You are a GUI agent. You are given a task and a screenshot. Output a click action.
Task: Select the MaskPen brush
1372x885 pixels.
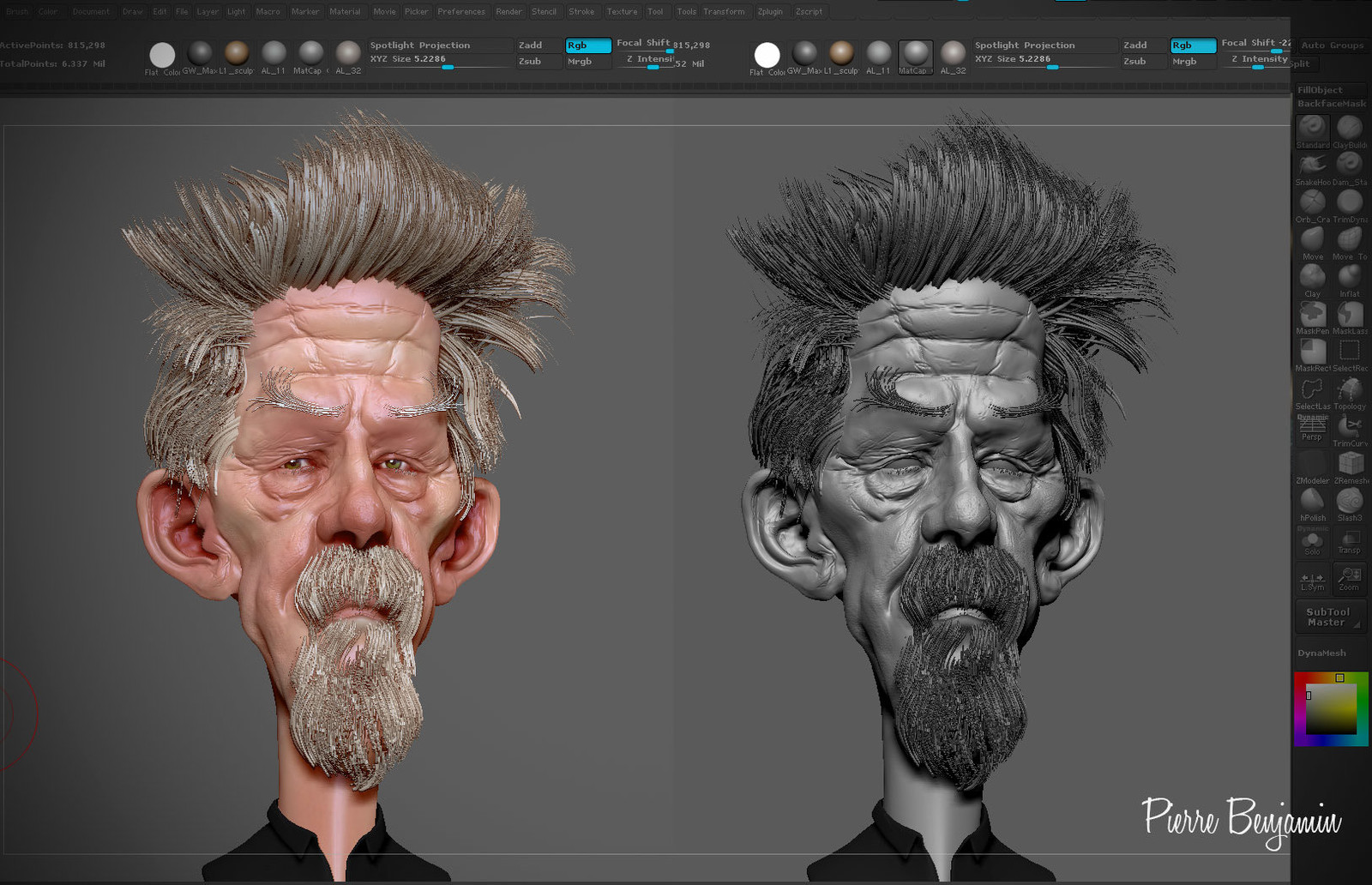1312,318
